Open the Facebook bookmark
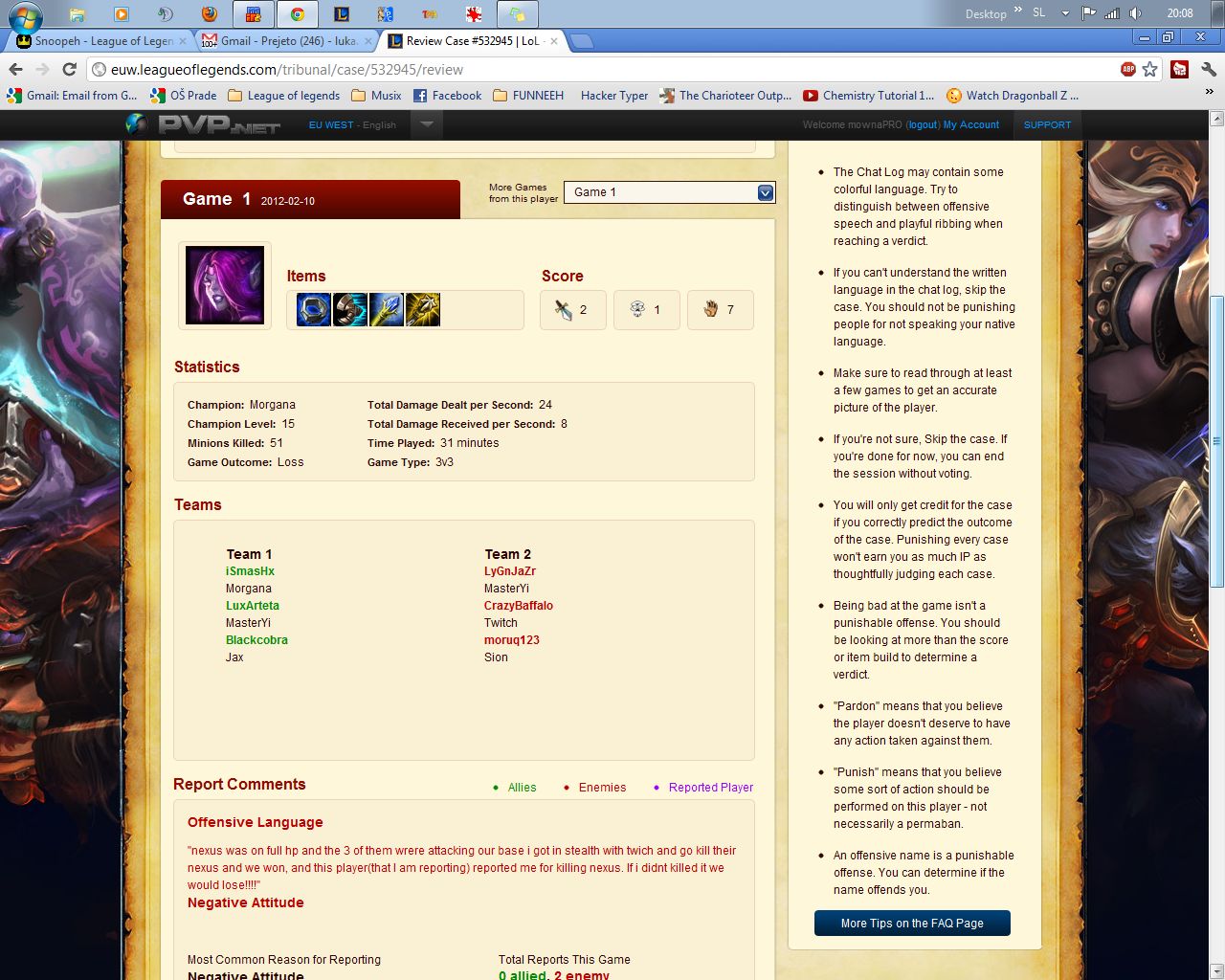Screen dimensions: 1225x980 click(448, 96)
